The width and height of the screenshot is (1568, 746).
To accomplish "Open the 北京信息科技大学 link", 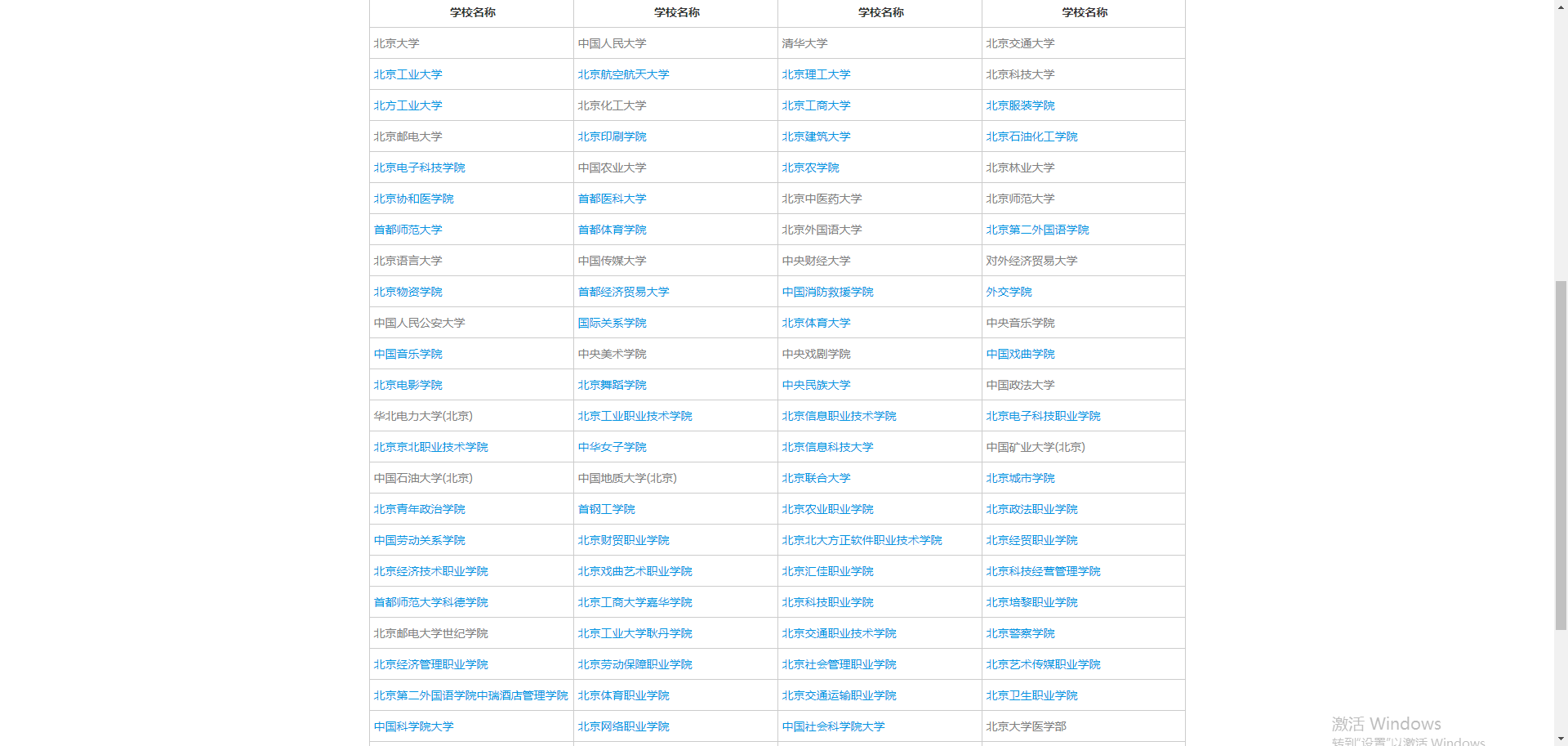I will pyautogui.click(x=827, y=447).
